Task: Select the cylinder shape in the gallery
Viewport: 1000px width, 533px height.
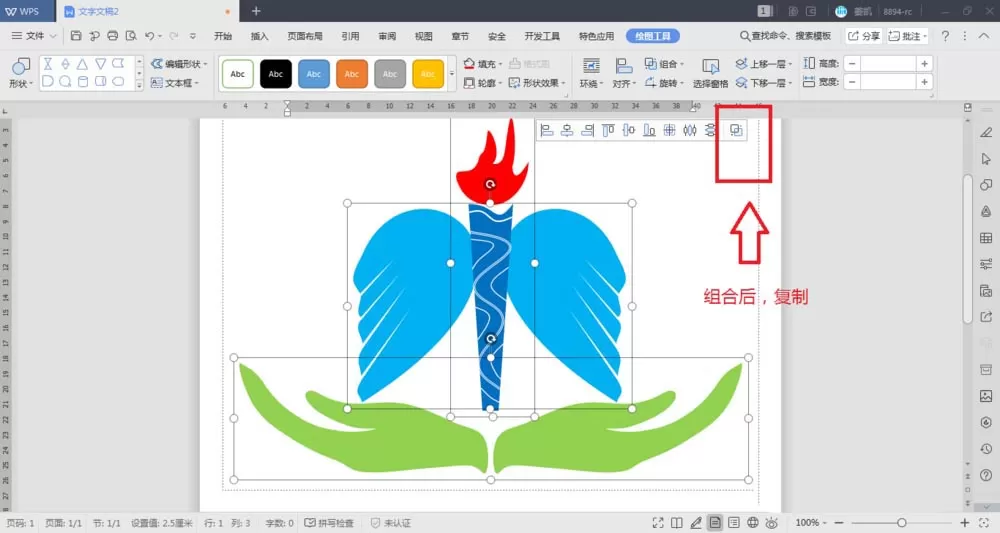Action: (83, 82)
